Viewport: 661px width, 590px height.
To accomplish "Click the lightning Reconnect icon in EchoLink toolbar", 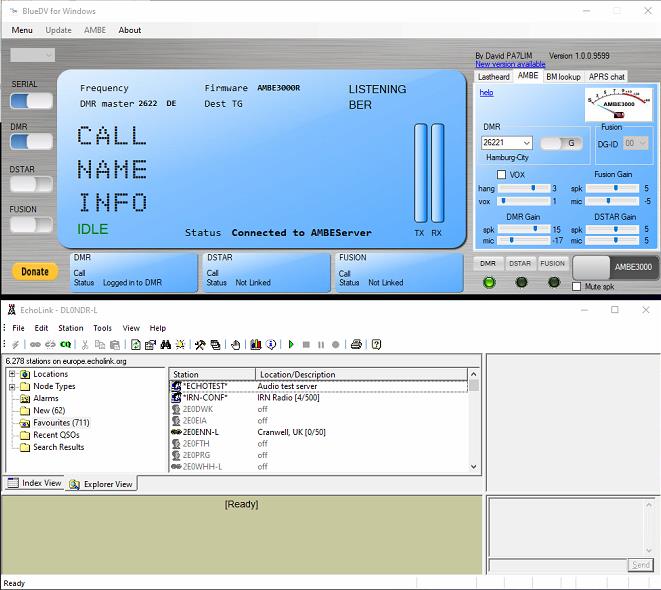I will pos(15,345).
